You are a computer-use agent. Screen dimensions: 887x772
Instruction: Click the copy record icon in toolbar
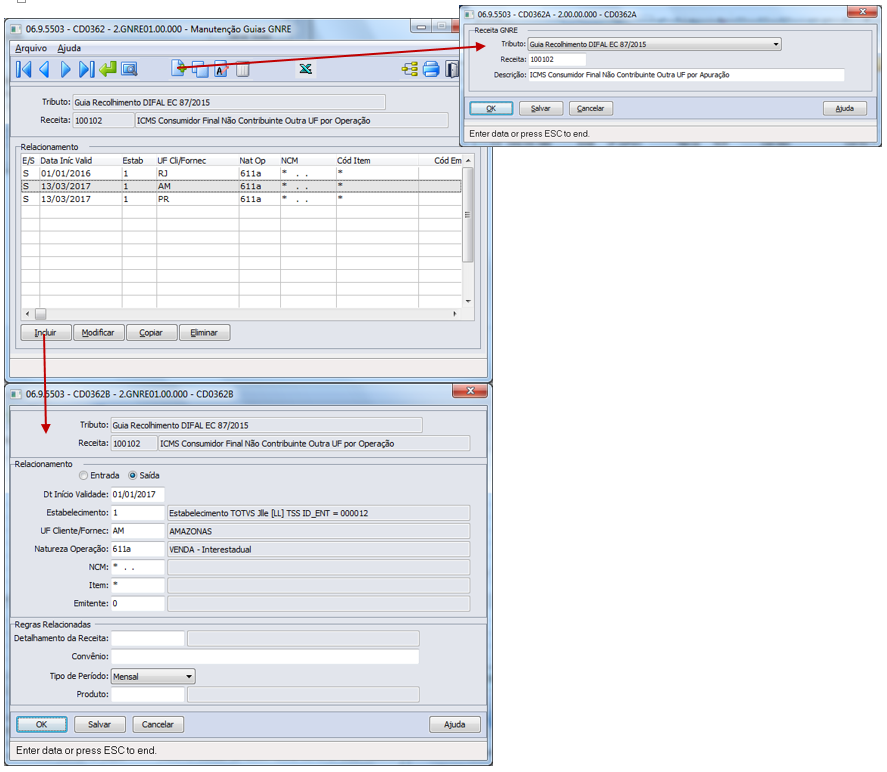[x=200, y=70]
